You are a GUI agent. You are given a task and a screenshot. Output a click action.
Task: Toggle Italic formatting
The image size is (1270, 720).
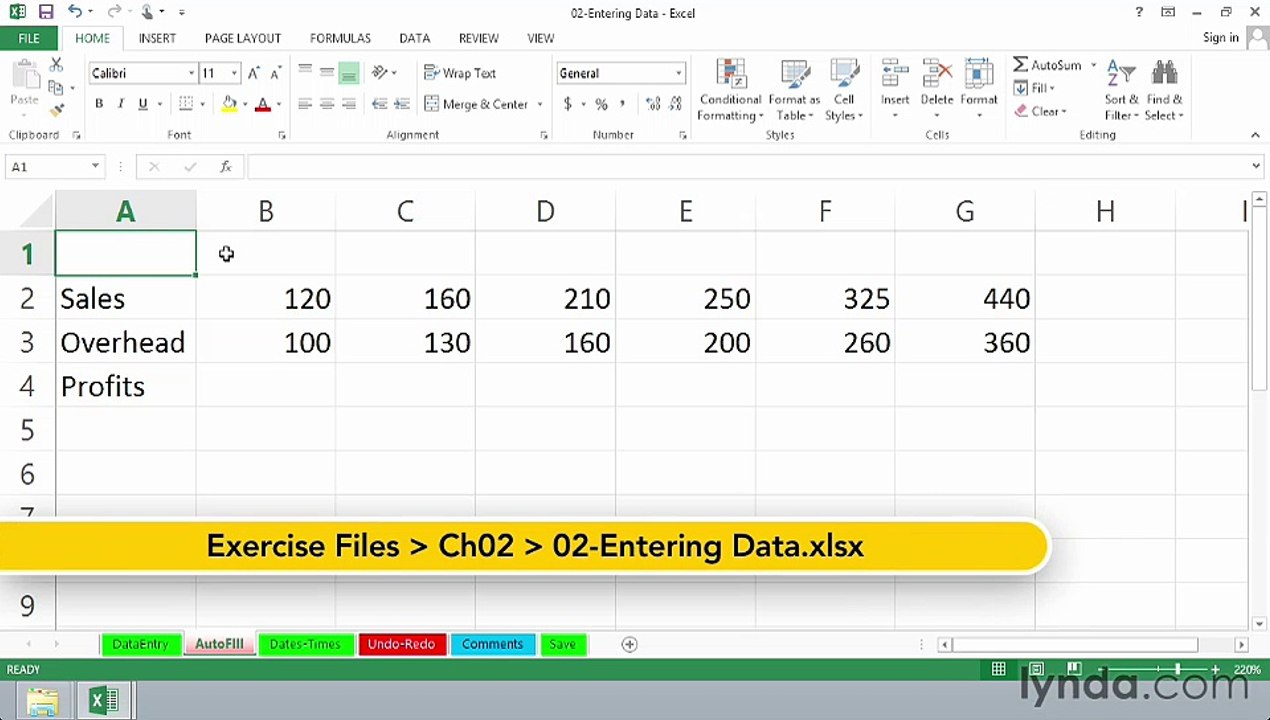point(121,104)
